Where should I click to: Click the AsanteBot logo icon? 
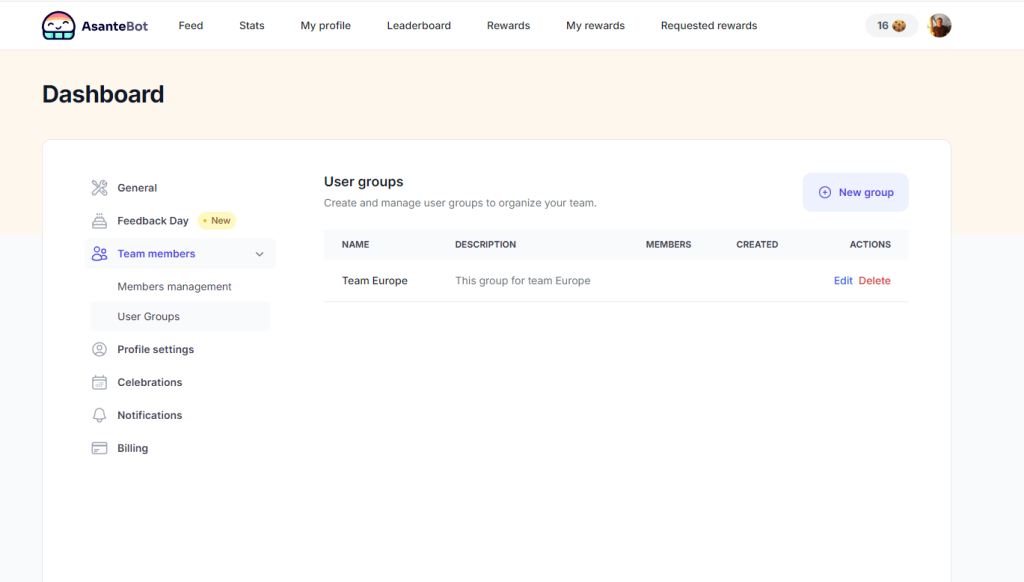point(58,26)
